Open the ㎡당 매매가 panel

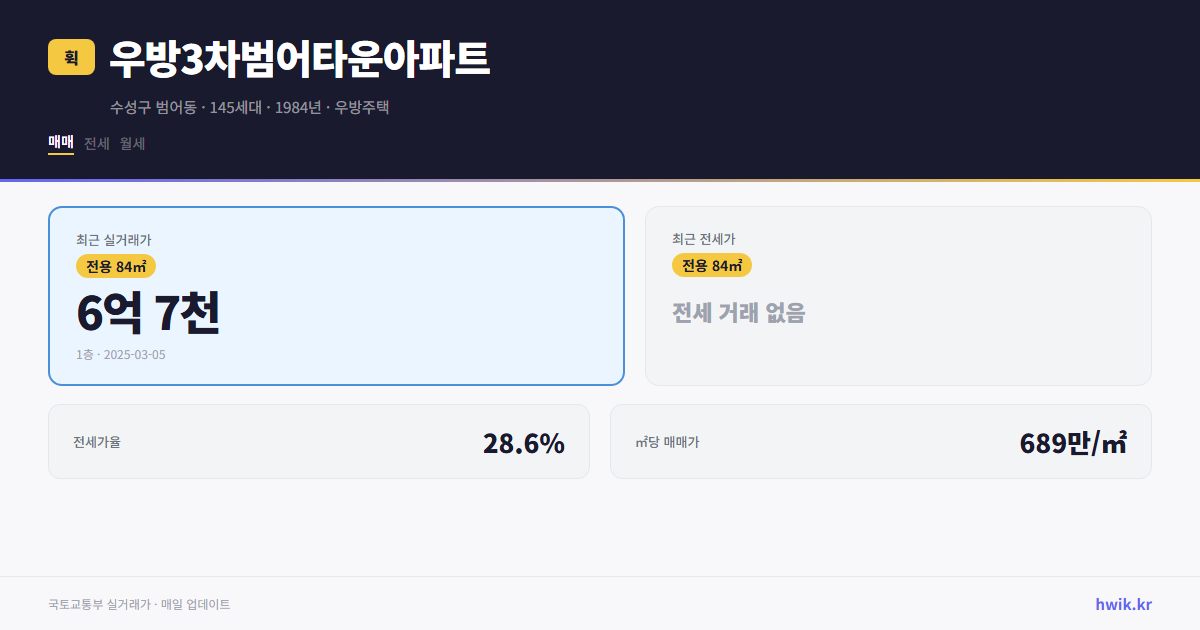click(880, 441)
